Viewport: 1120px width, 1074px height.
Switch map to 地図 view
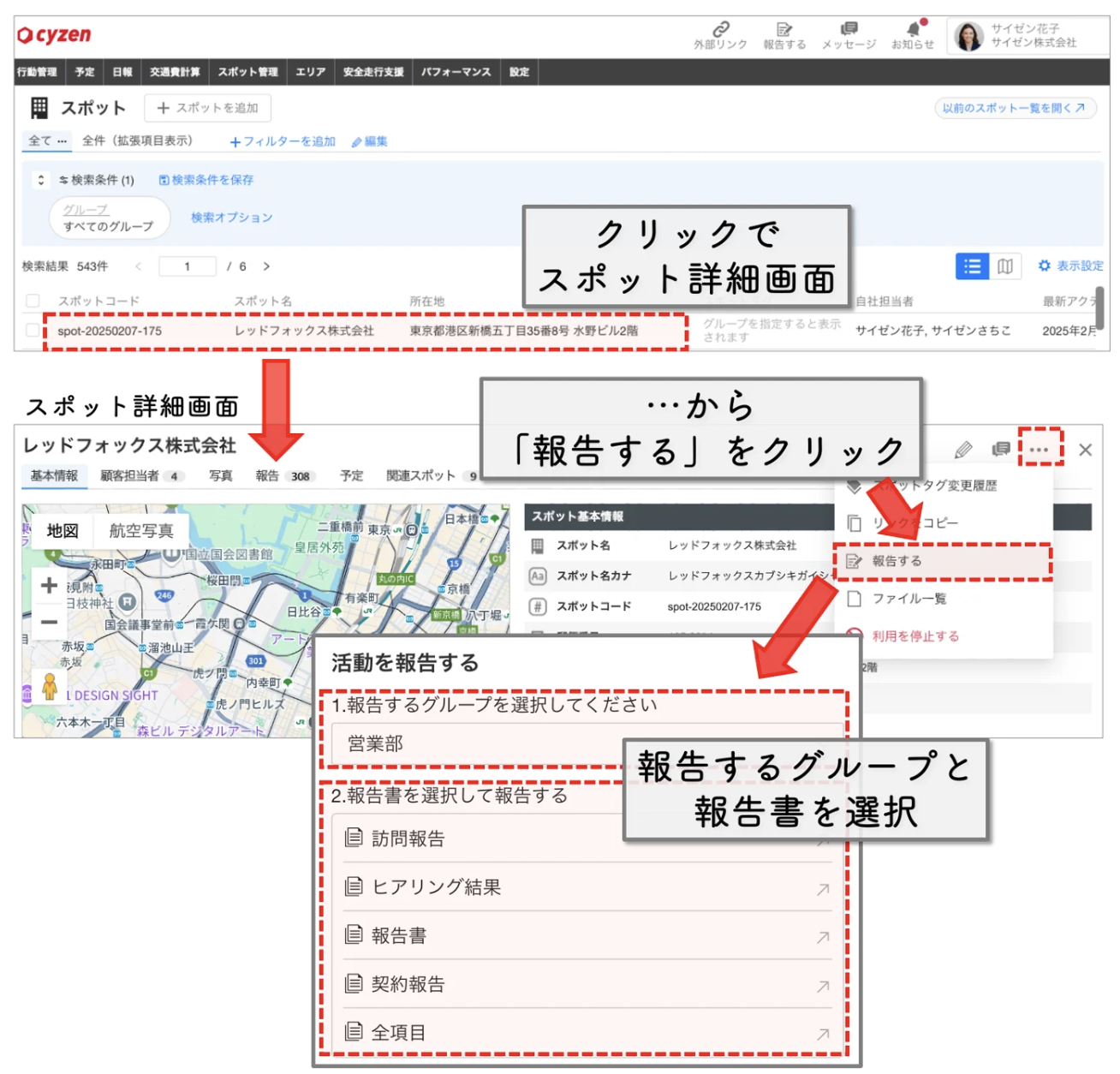tap(63, 531)
